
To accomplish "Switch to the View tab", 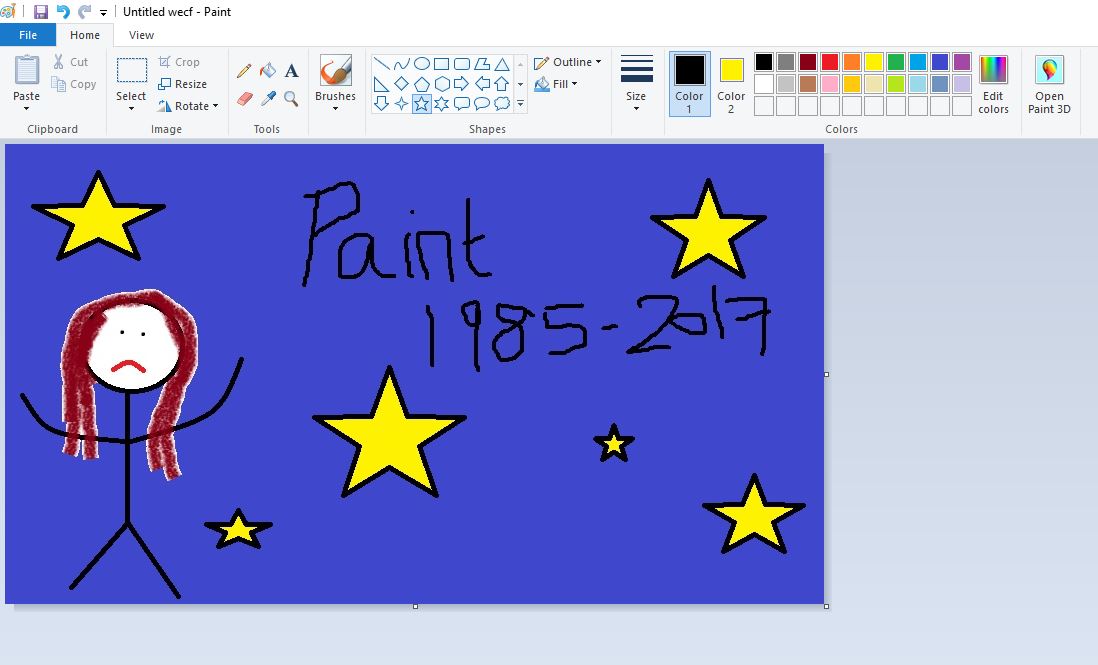I will [141, 35].
